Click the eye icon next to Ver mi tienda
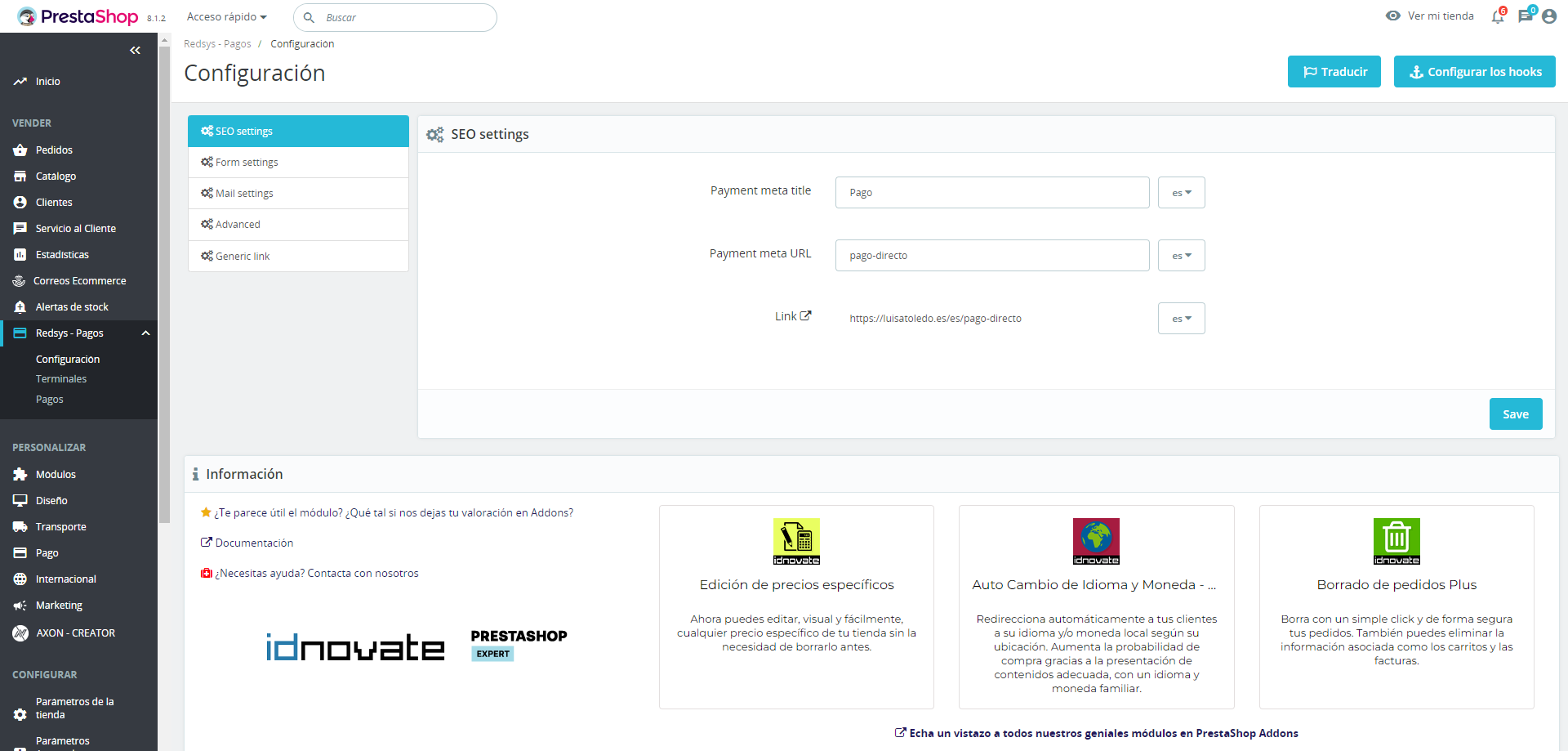The image size is (1568, 751). (x=1393, y=16)
